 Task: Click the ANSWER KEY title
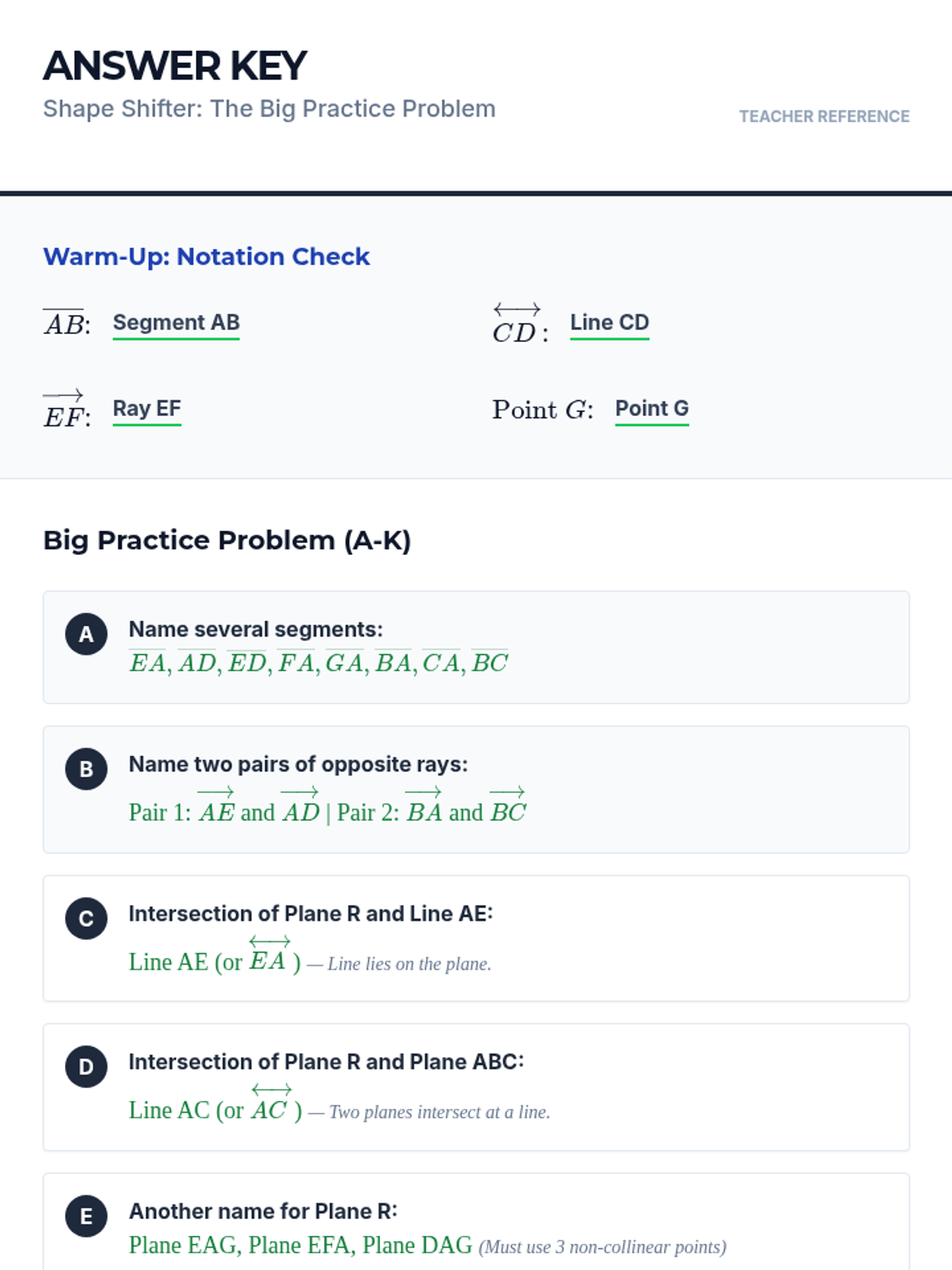point(175,66)
